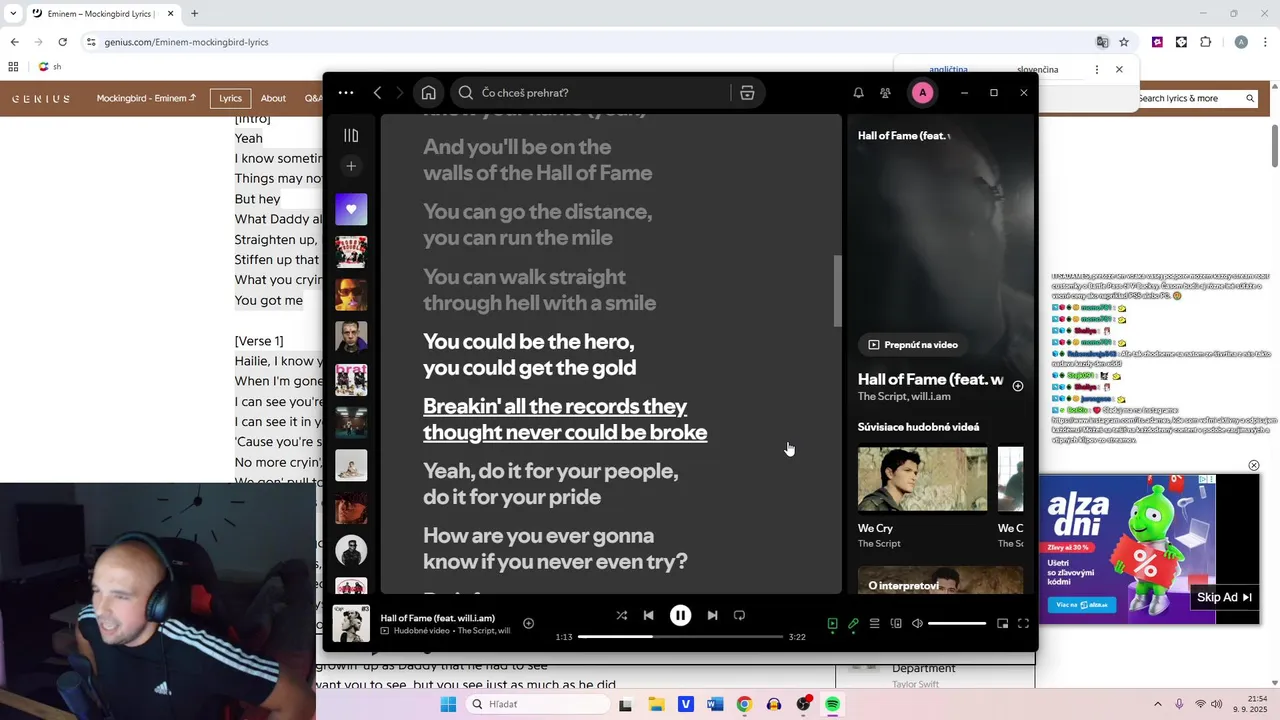Open the 'About' tab on Genius
The image size is (1280, 720).
tap(273, 98)
